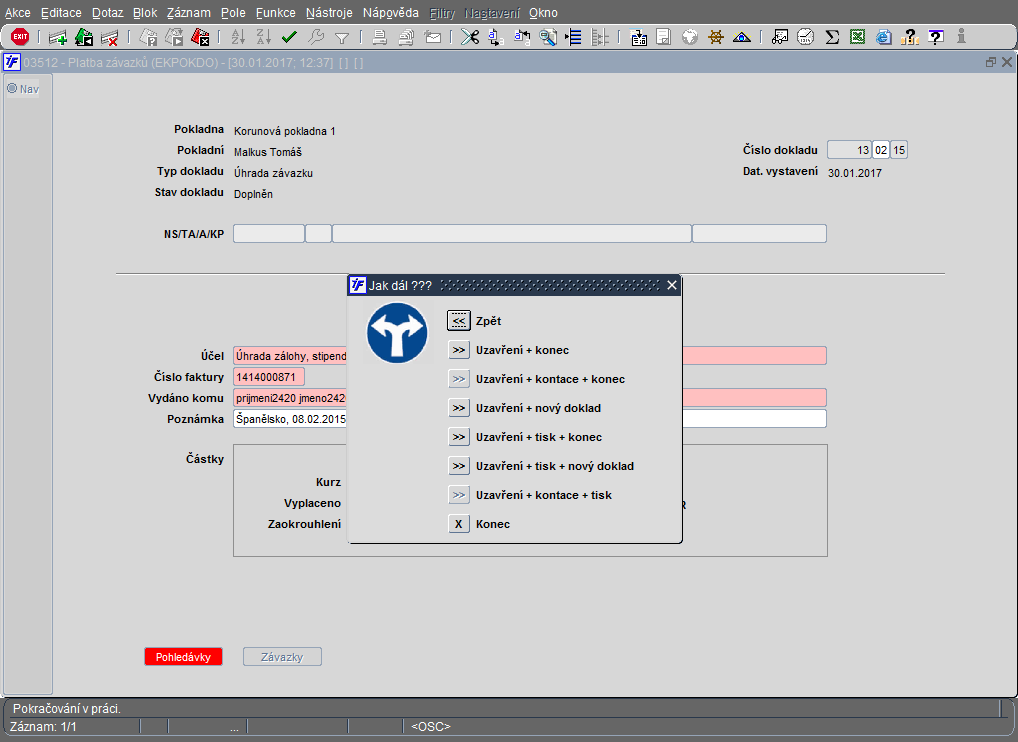
Task: Click the '<OSC>' status bar indicator
Action: 430,726
